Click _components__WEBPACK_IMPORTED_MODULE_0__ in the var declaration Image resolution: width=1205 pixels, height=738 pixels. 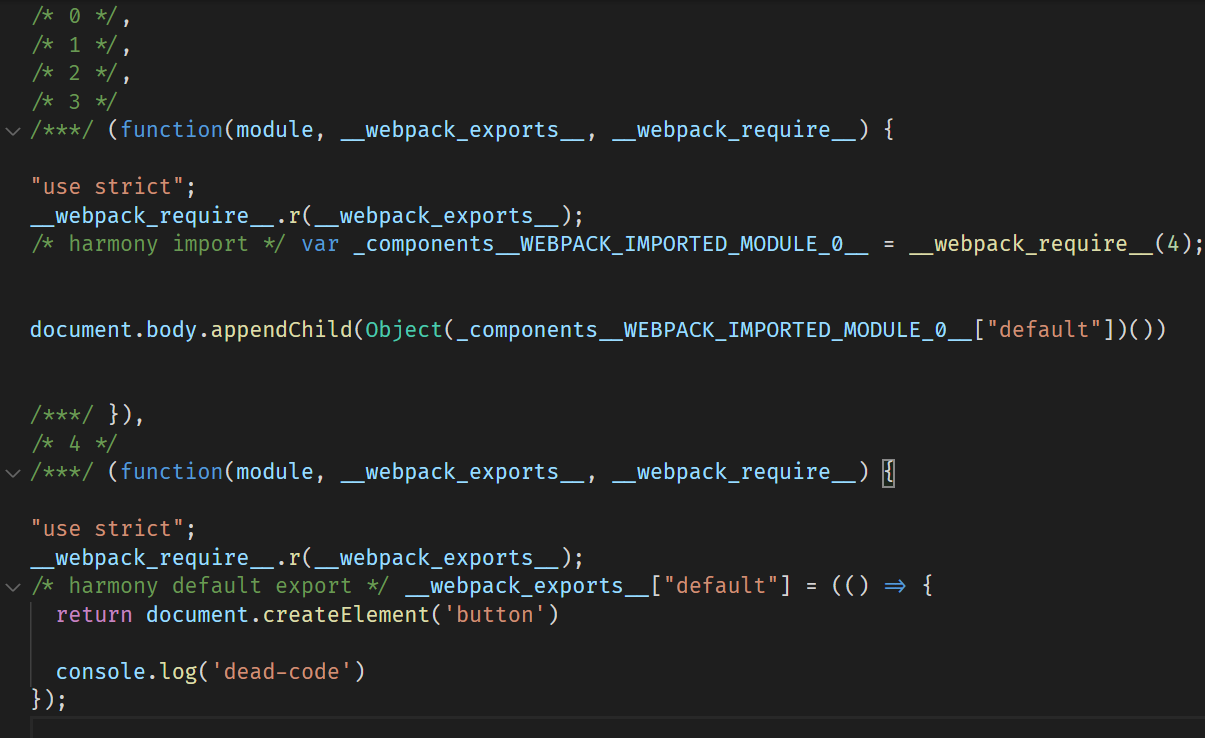coord(611,244)
